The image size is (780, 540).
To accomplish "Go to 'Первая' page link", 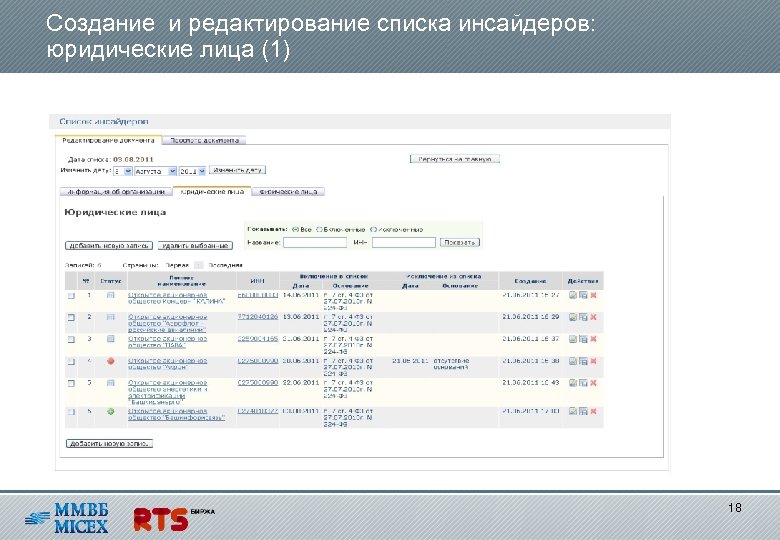I will [x=177, y=266].
